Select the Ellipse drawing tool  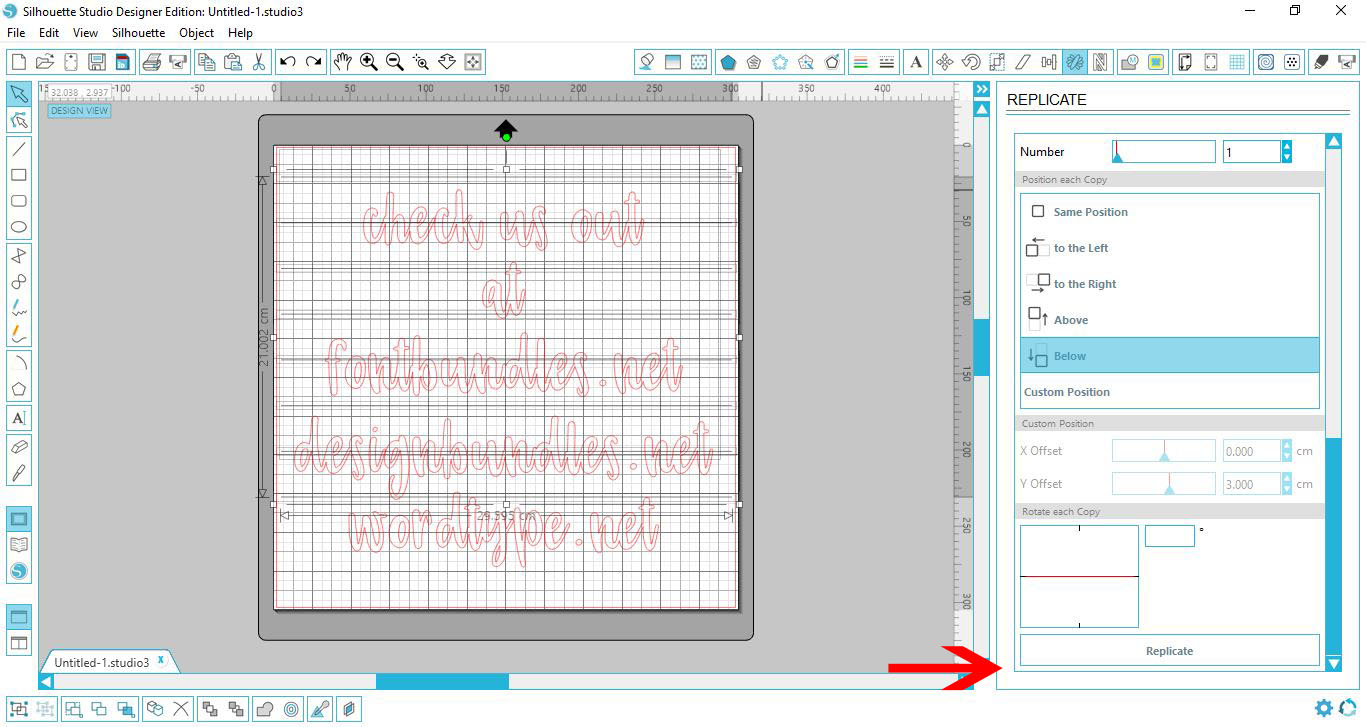(18, 227)
